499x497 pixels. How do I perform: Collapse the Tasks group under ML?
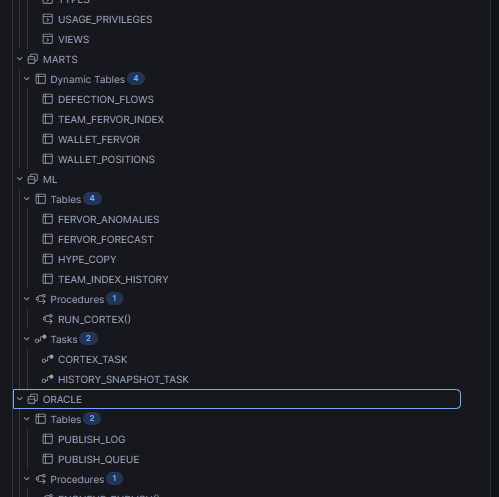(x=27, y=339)
